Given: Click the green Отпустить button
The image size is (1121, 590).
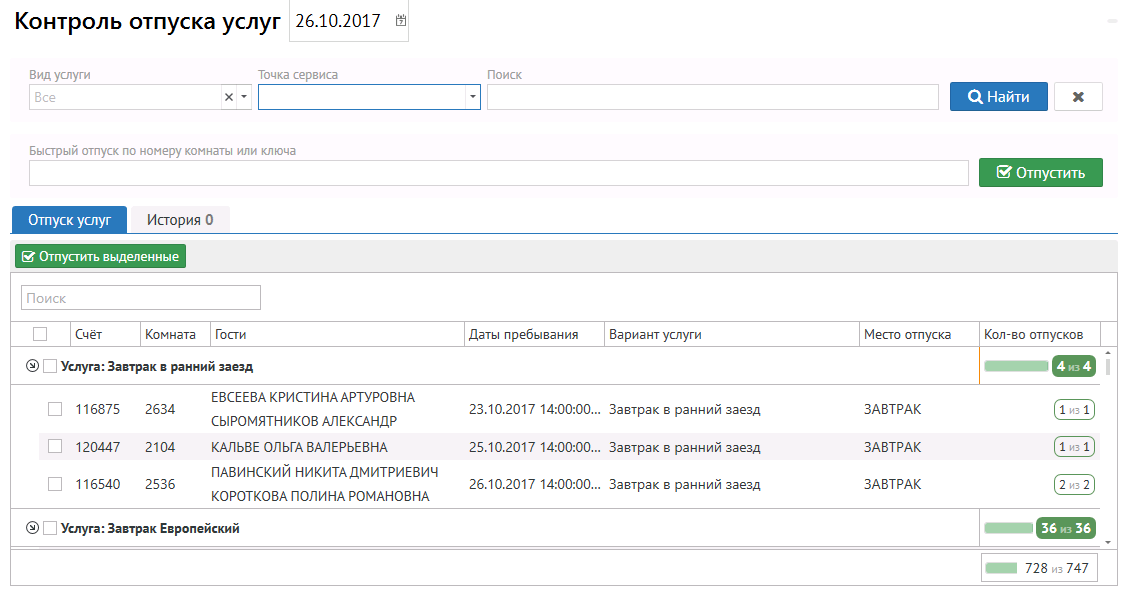Looking at the screenshot, I should pyautogui.click(x=1041, y=172).
